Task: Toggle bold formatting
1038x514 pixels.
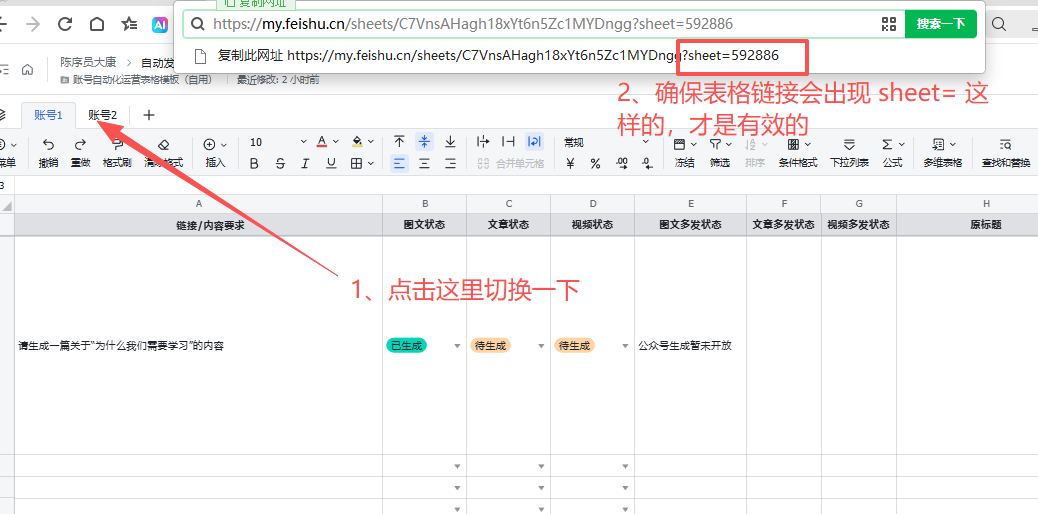Action: (x=254, y=164)
